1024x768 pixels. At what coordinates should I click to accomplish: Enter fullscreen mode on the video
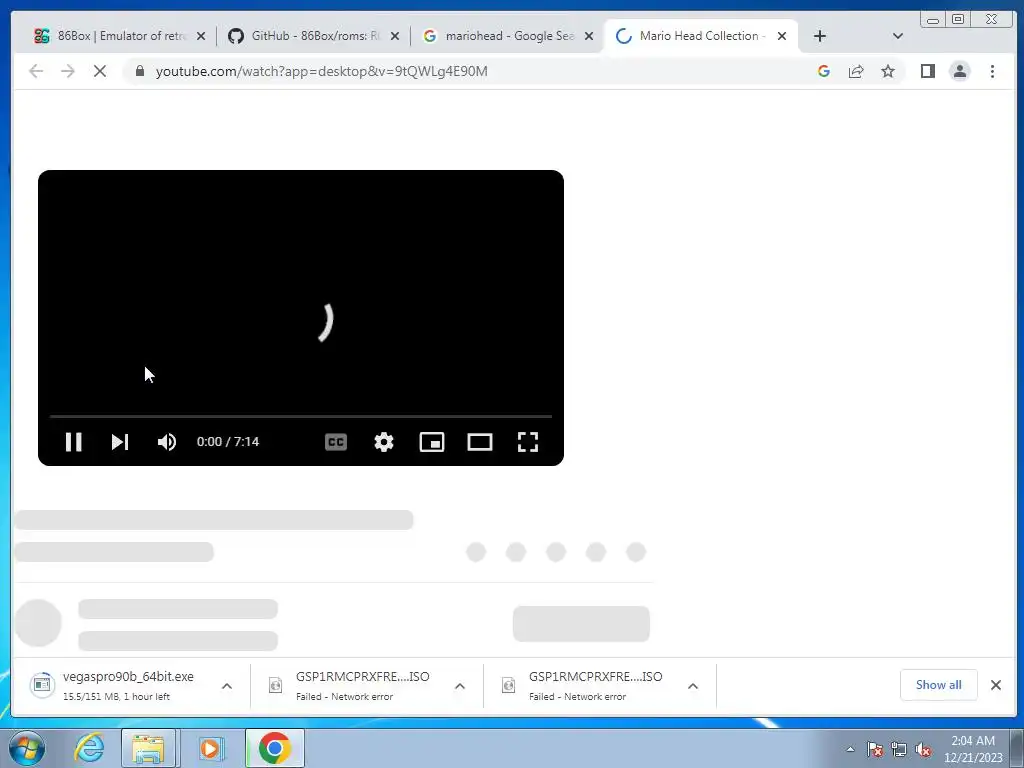click(528, 442)
